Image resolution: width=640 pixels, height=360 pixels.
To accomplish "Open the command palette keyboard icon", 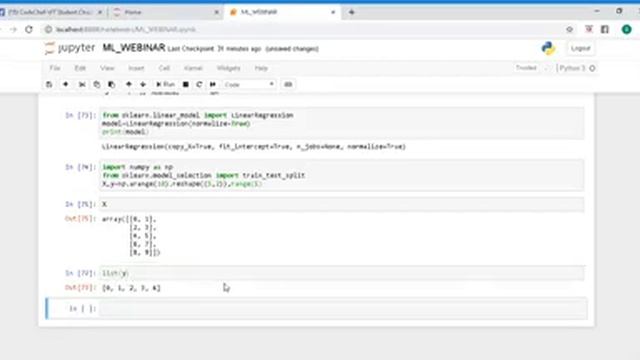I will [288, 84].
